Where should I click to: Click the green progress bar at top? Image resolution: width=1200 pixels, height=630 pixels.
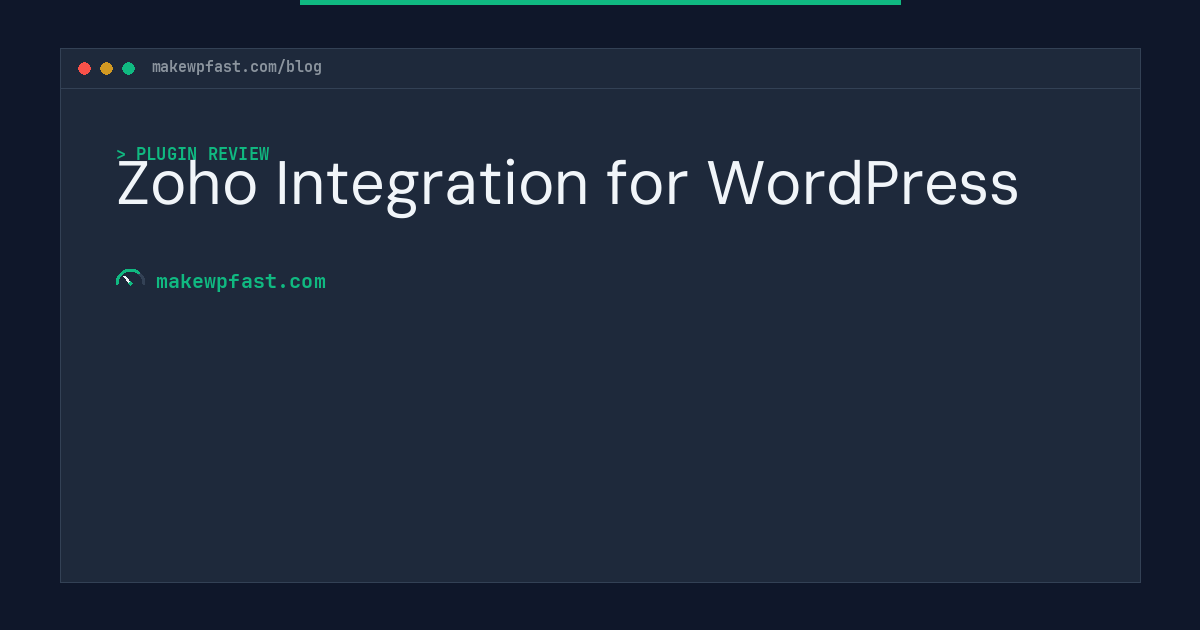click(600, 3)
